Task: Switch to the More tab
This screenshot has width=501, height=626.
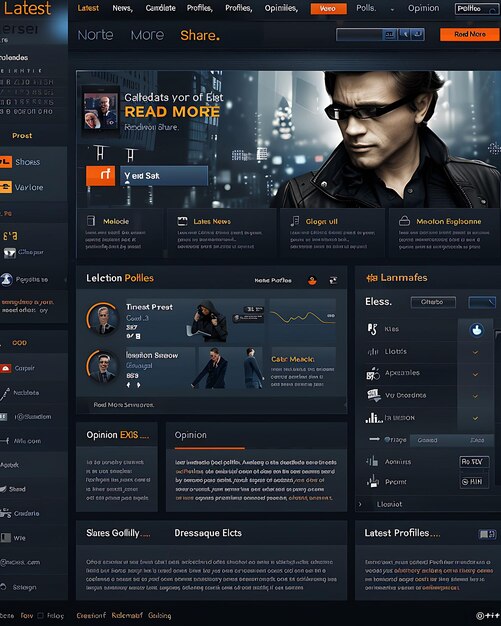Action: pyautogui.click(x=147, y=35)
